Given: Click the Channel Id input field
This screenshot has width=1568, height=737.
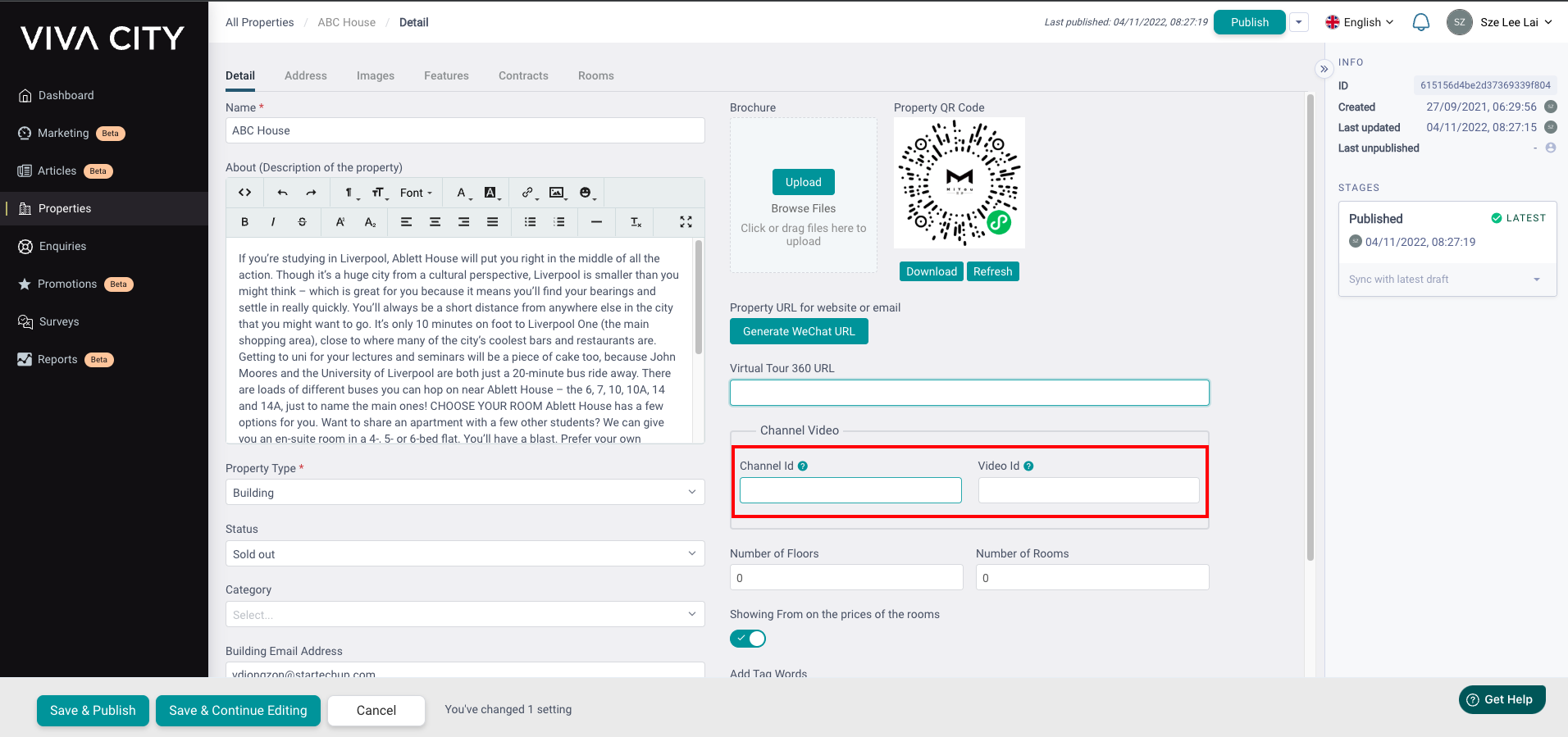Looking at the screenshot, I should tap(850, 490).
